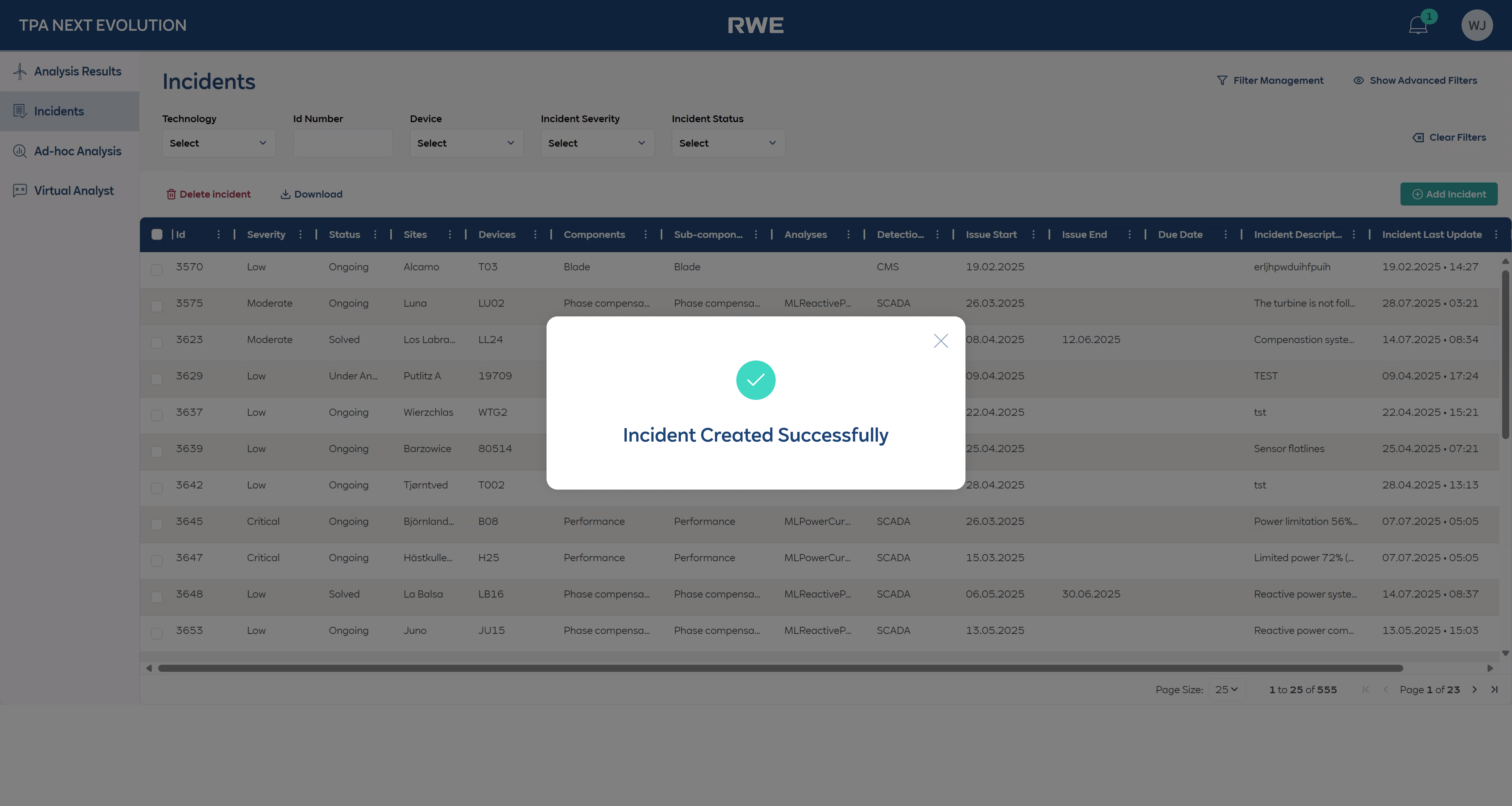Screen dimensions: 1512x806
Task: Open the WJ user avatar menu
Action: coord(1477,25)
